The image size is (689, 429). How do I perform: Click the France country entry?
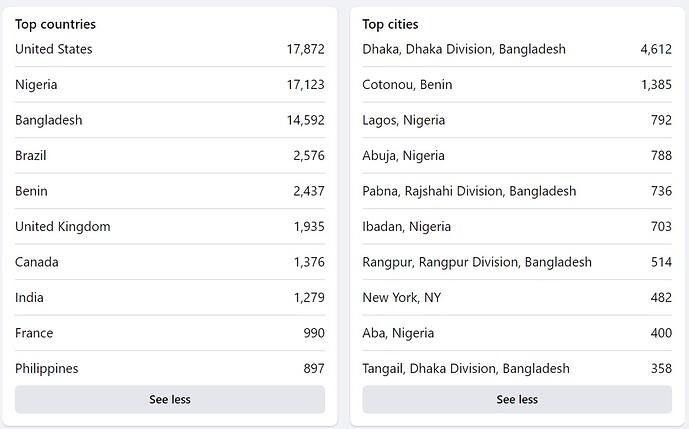pyautogui.click(x=170, y=333)
